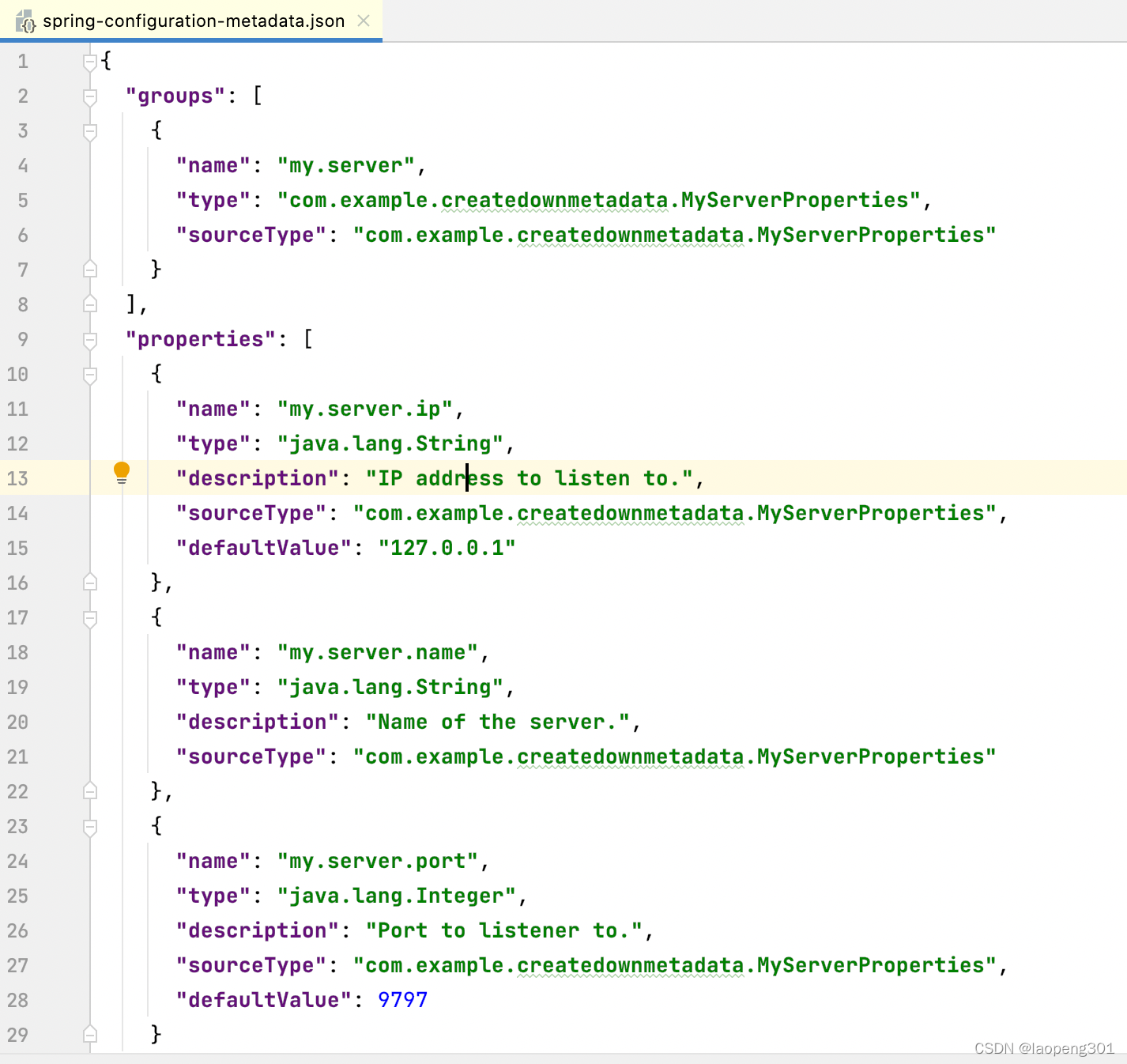This screenshot has height=1064, width=1127.
Task: Click the fold end marker on line 16
Action: pos(90,583)
